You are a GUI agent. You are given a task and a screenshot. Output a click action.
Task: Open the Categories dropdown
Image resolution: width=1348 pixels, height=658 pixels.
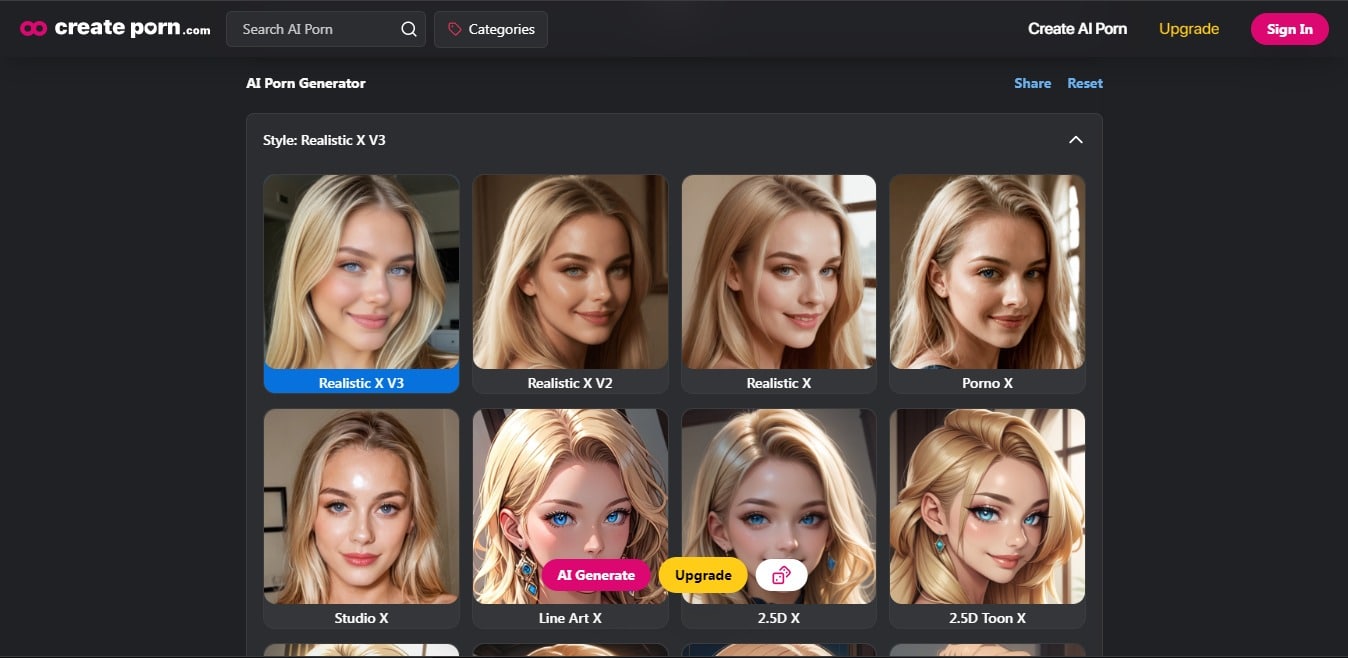(x=491, y=29)
